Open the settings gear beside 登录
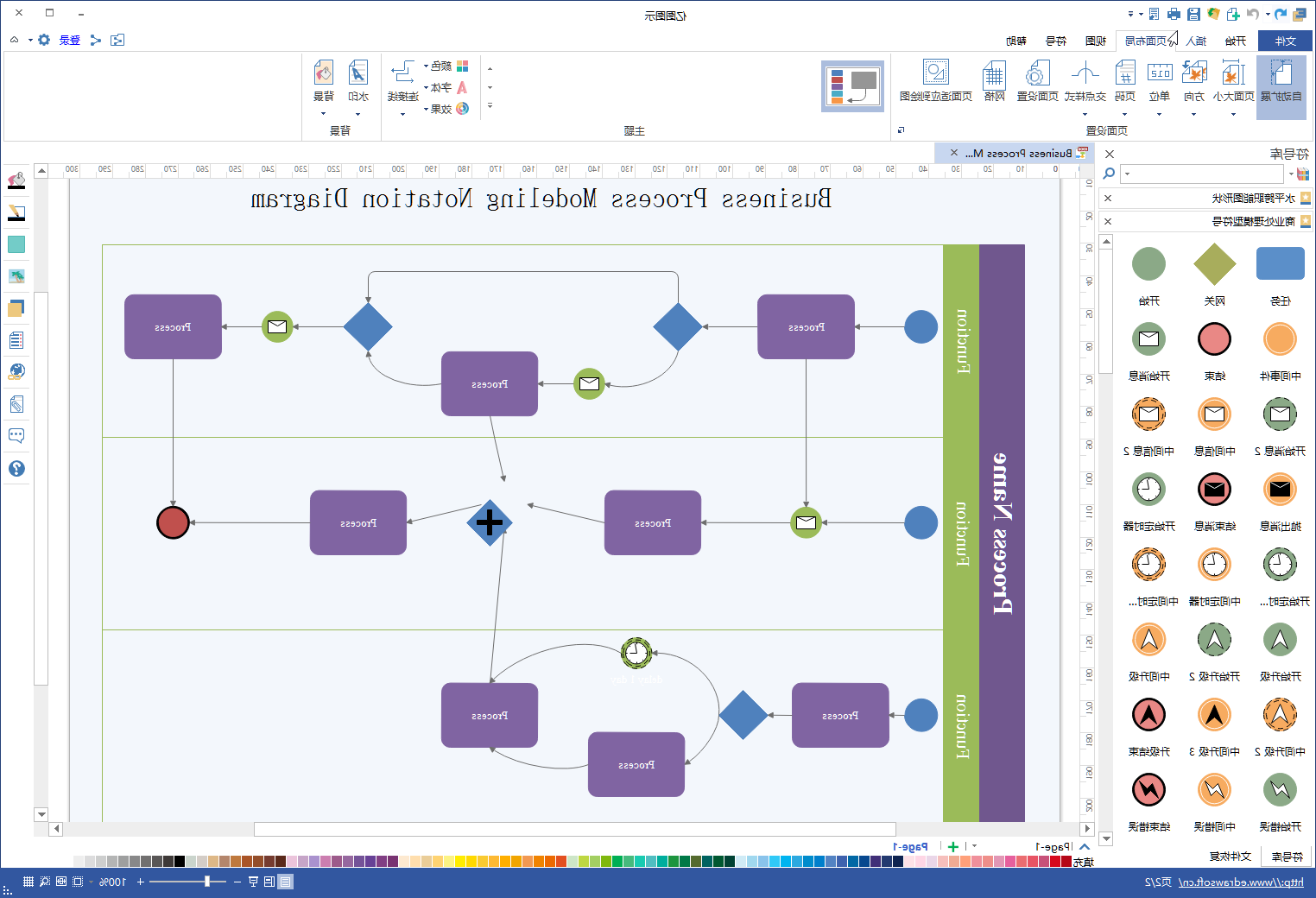 (44, 40)
